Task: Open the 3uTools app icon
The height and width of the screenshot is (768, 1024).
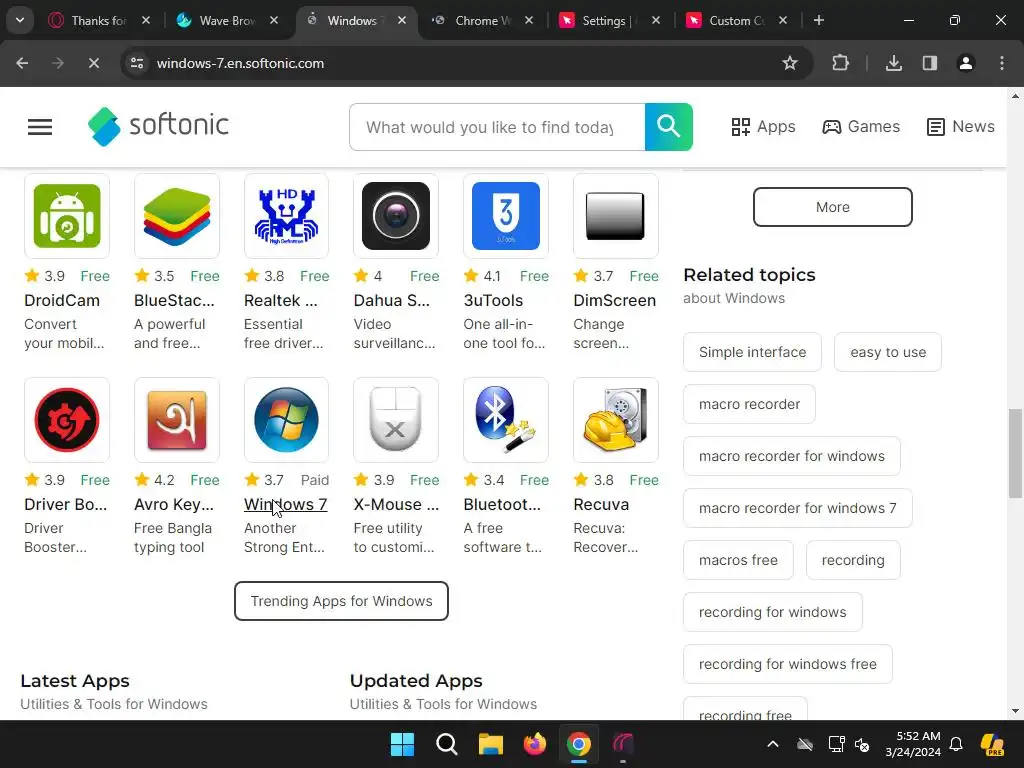Action: [505, 216]
